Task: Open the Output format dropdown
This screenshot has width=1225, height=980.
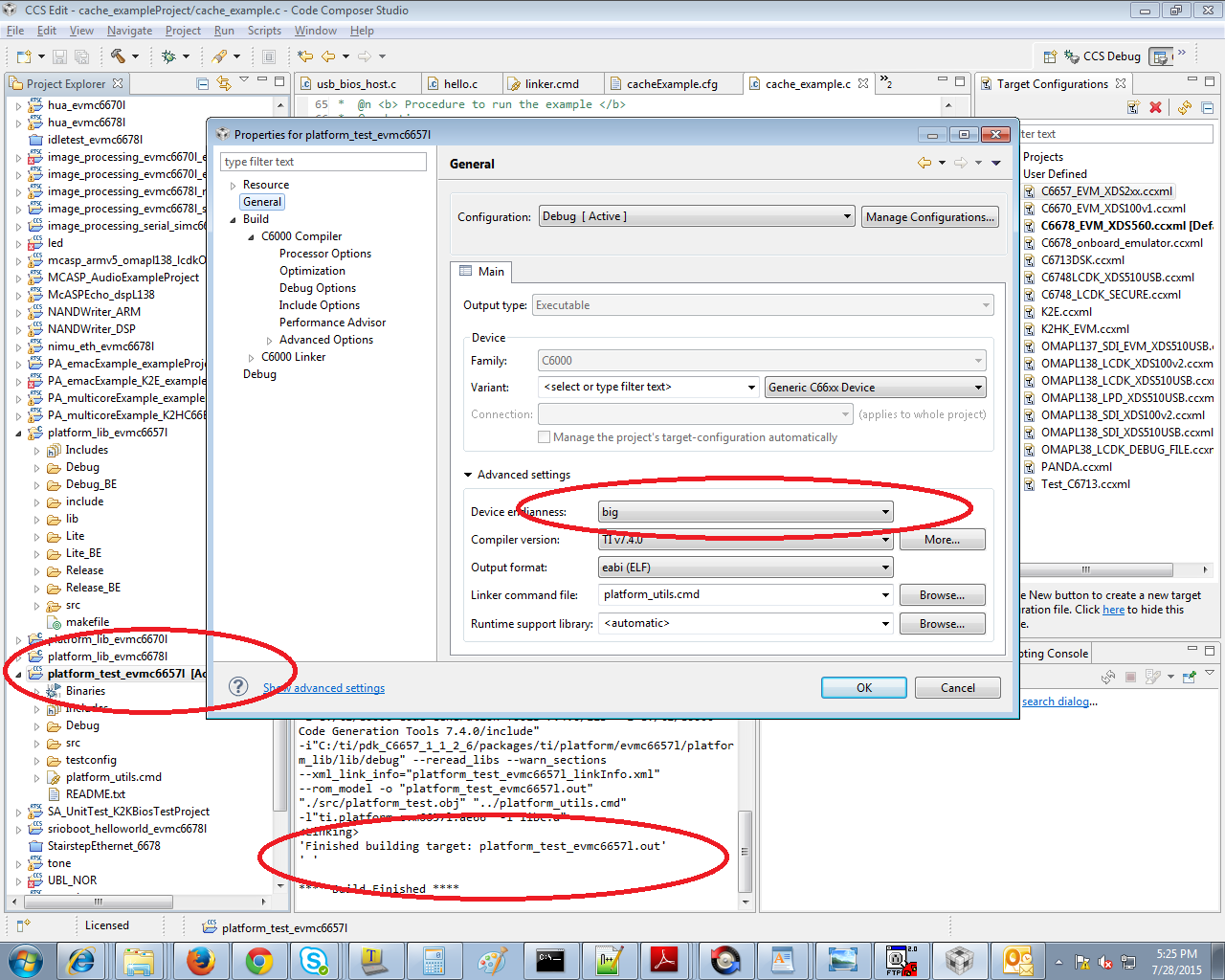Action: 746,568
